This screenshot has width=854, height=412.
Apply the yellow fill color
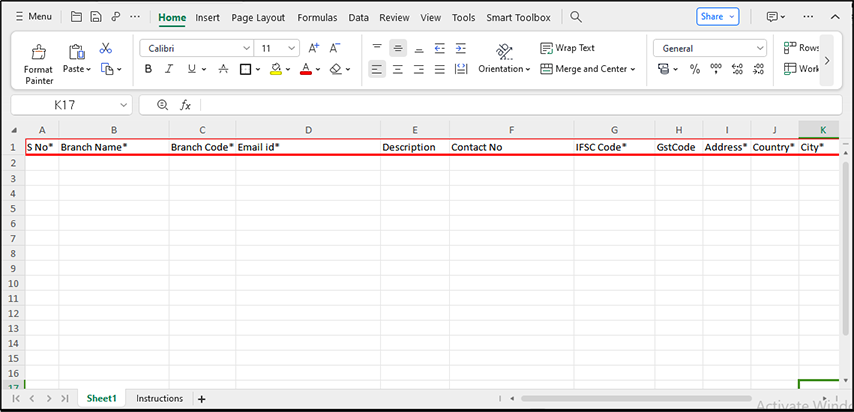pyautogui.click(x=276, y=69)
